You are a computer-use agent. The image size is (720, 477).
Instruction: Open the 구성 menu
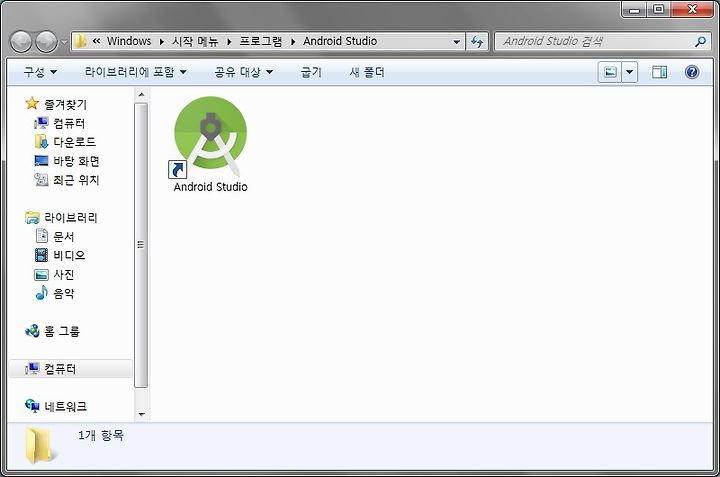40,72
